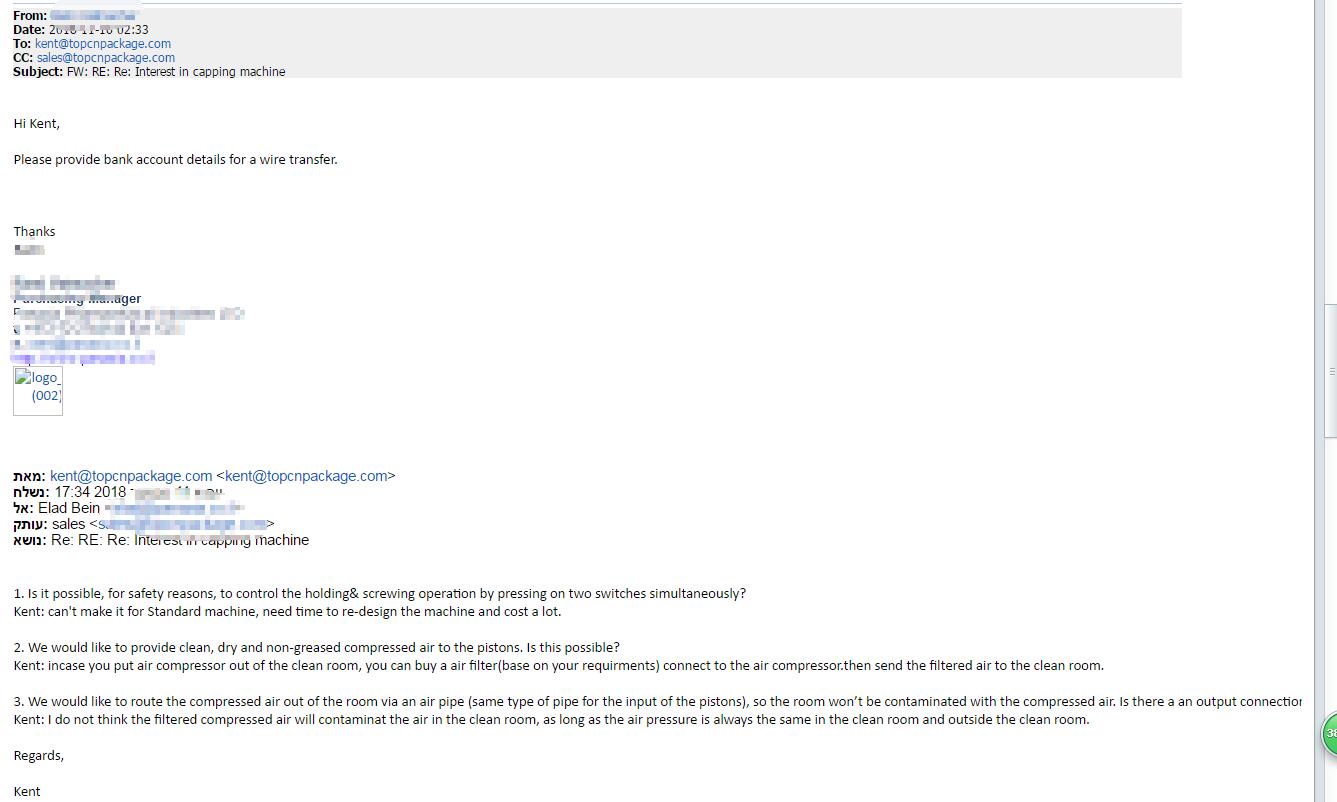
Task: Click kent@topcnpackage.com in the To field
Action: pos(103,44)
